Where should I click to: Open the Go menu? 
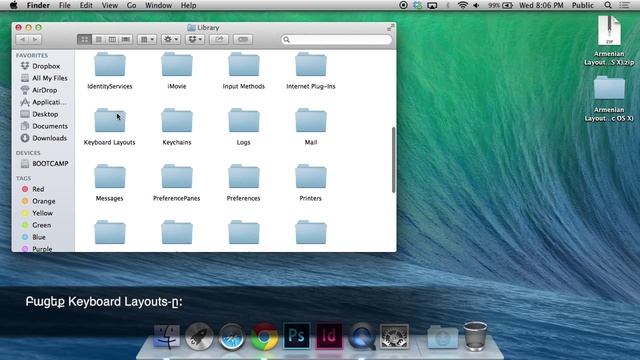click(131, 5)
